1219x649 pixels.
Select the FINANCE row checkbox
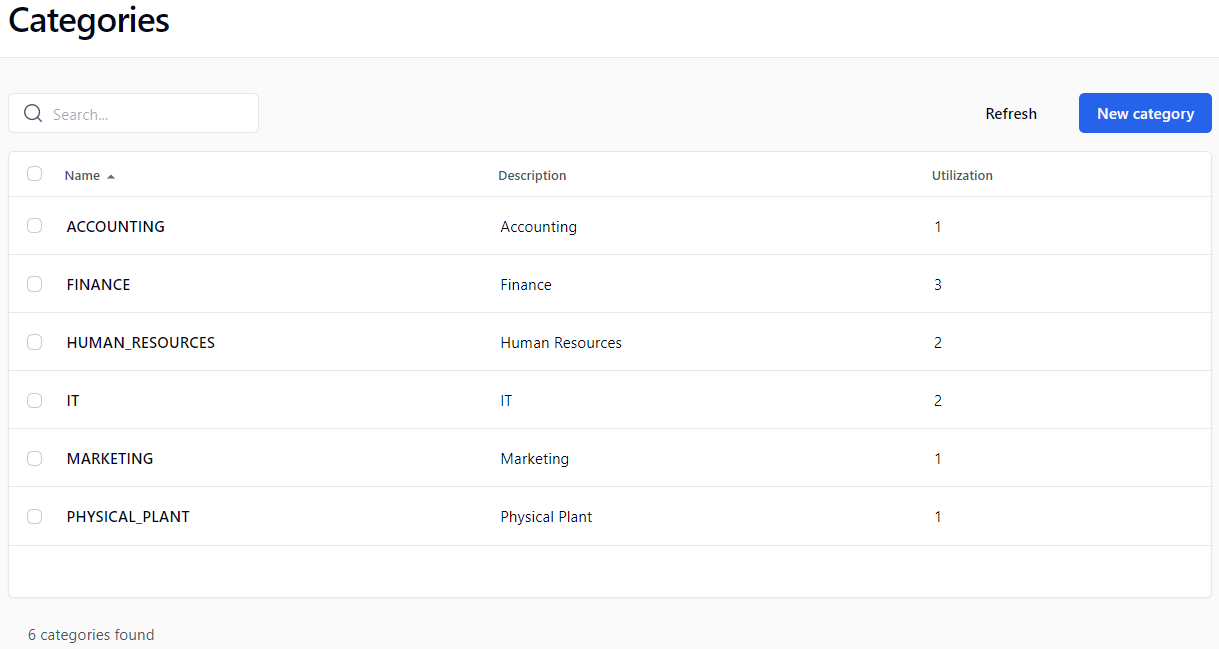35,284
